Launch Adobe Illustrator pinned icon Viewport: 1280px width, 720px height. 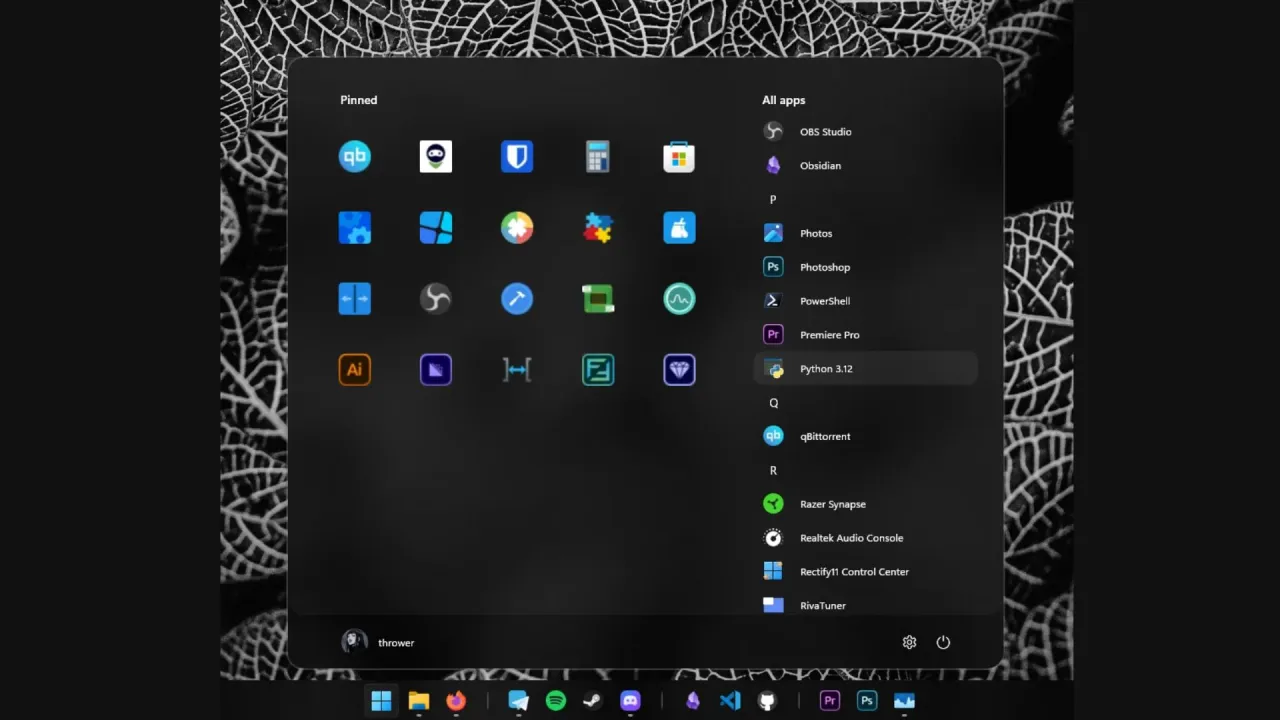coord(355,369)
